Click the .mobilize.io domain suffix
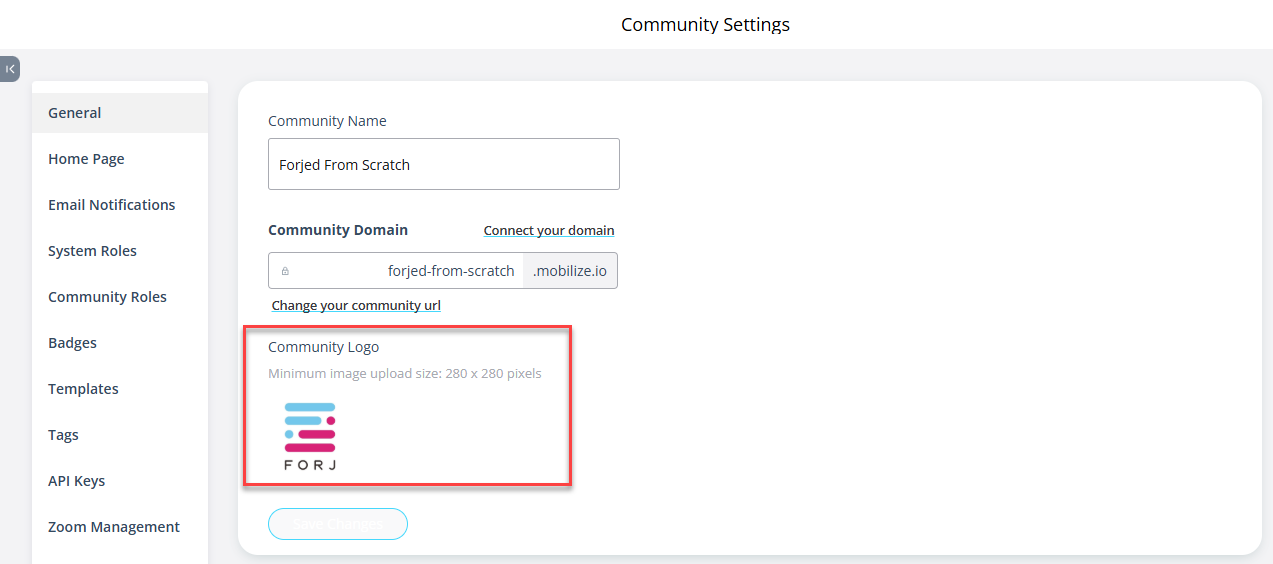 (570, 271)
